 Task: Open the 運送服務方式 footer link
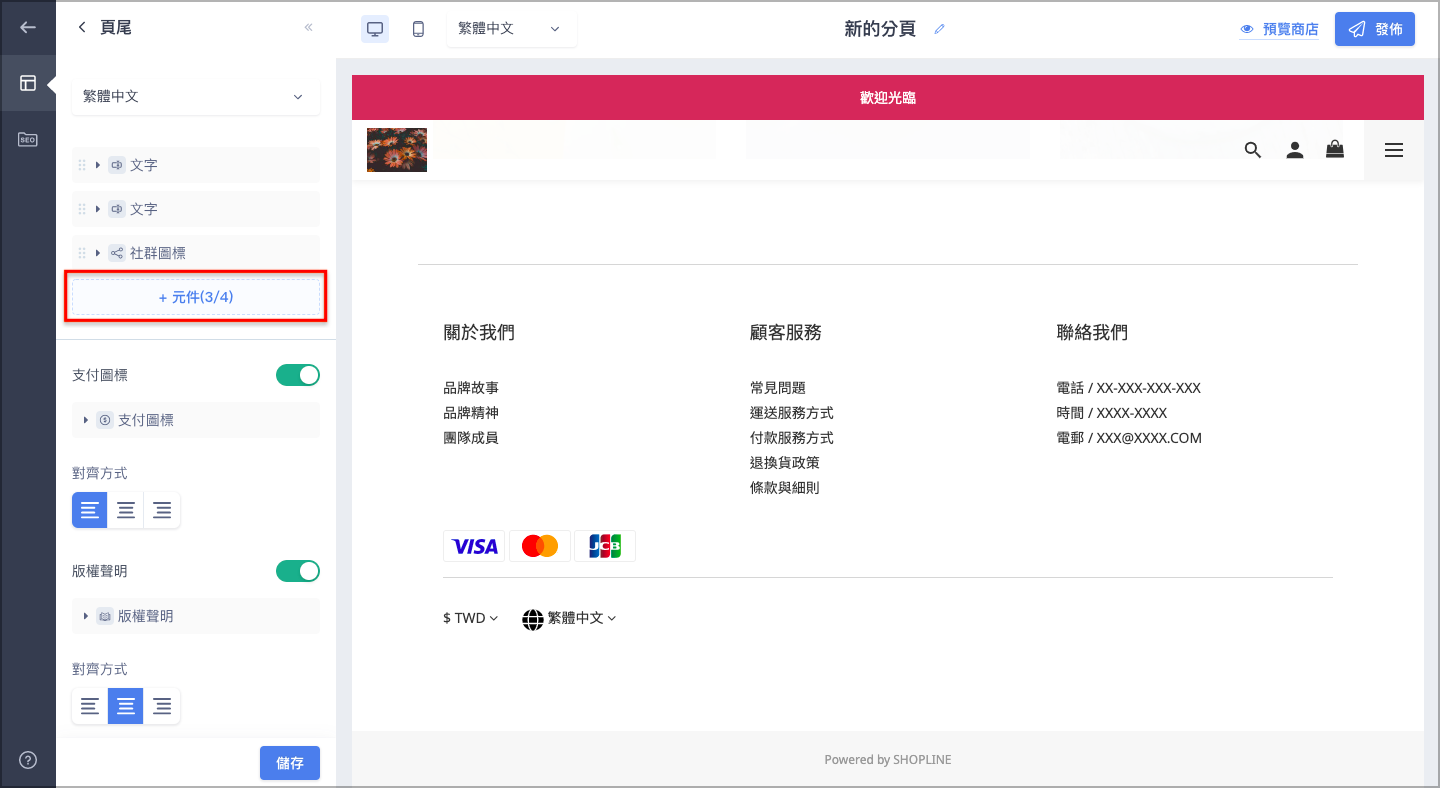click(792, 413)
